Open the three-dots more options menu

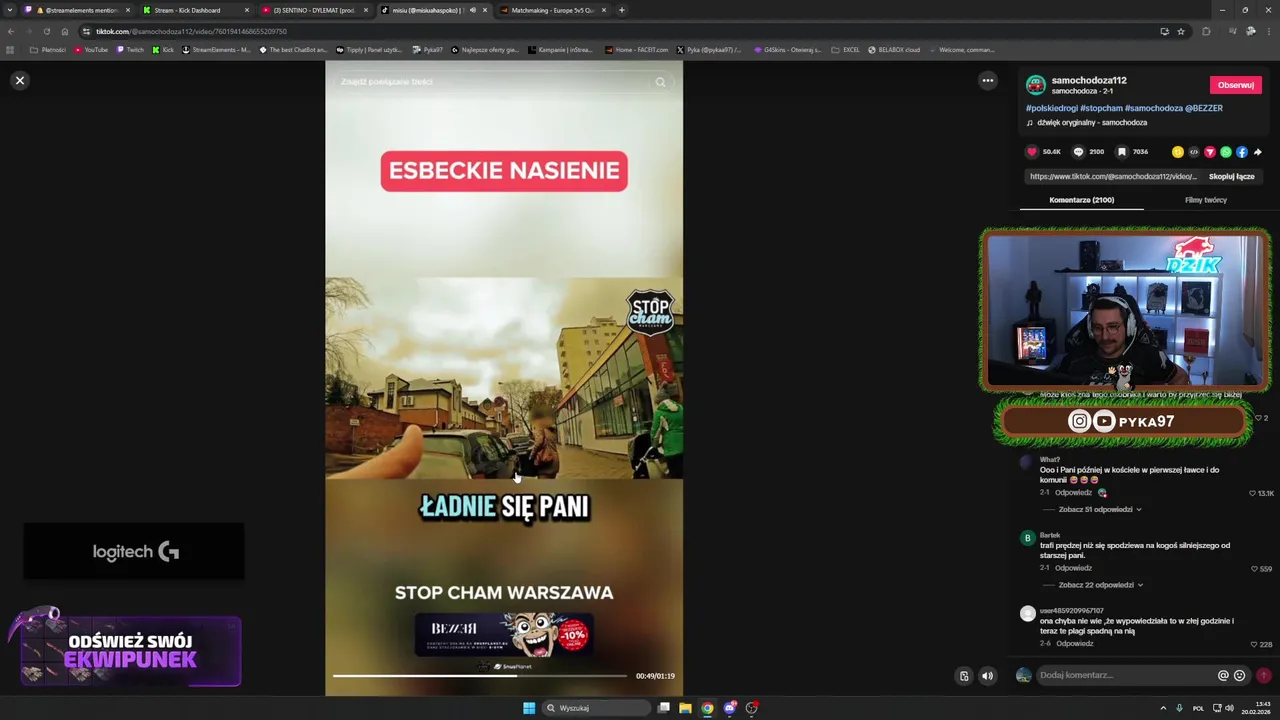click(987, 81)
